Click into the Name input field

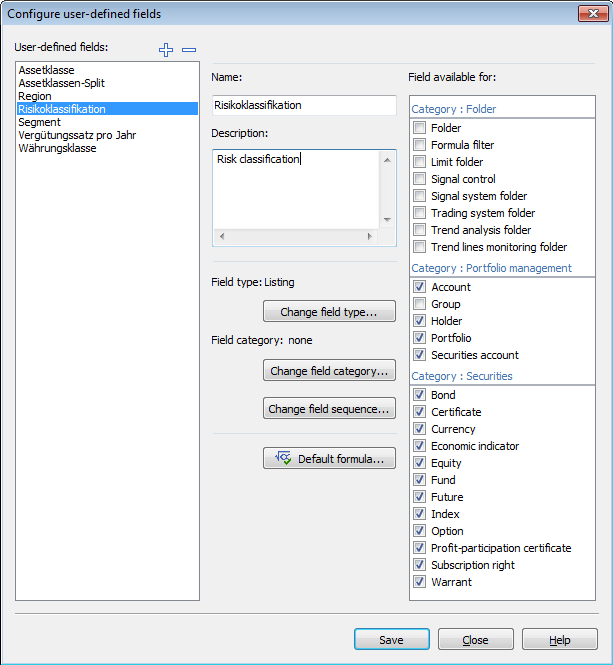pyautogui.click(x=304, y=105)
